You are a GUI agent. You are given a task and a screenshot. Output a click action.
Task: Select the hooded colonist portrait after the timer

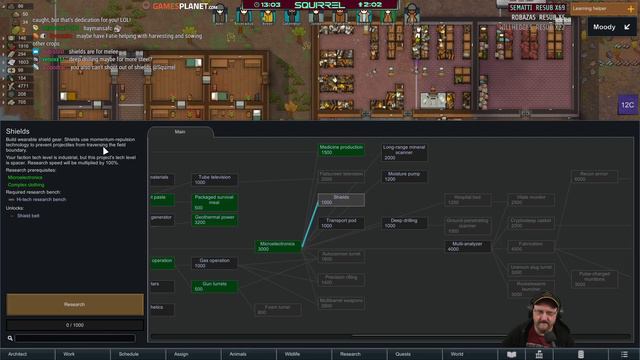pyautogui.click(x=412, y=14)
